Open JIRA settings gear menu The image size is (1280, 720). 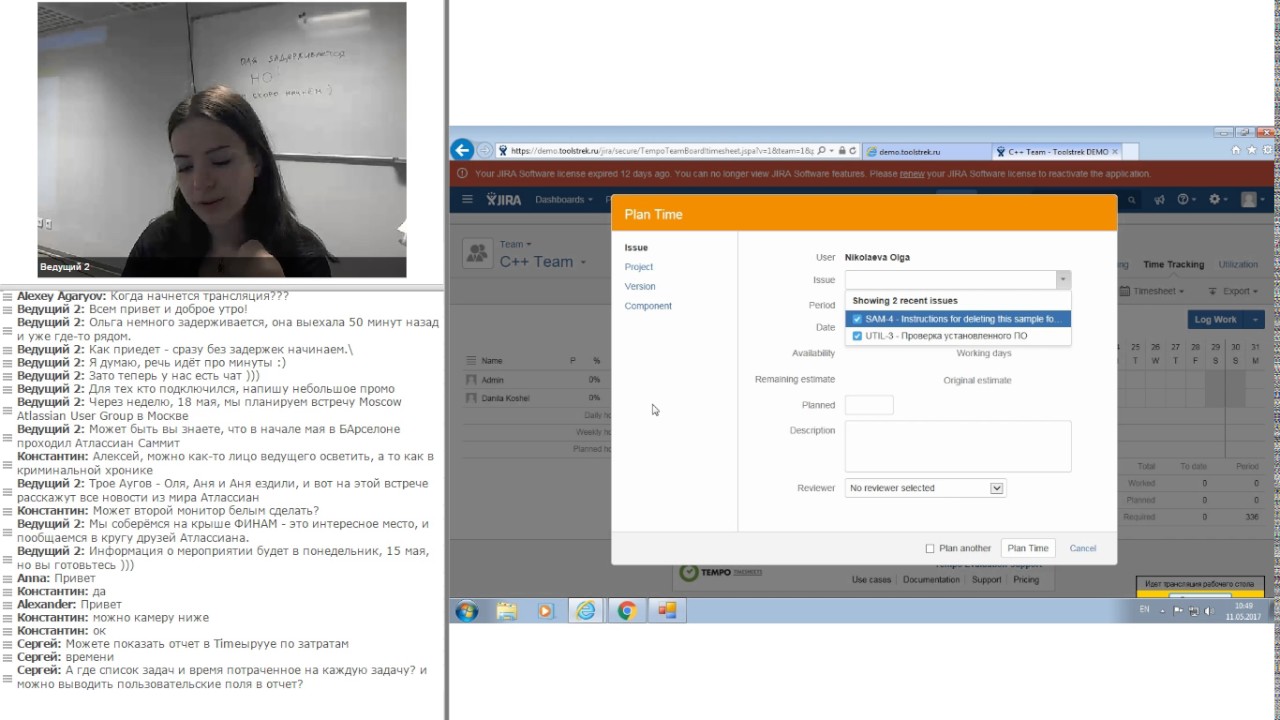1218,200
